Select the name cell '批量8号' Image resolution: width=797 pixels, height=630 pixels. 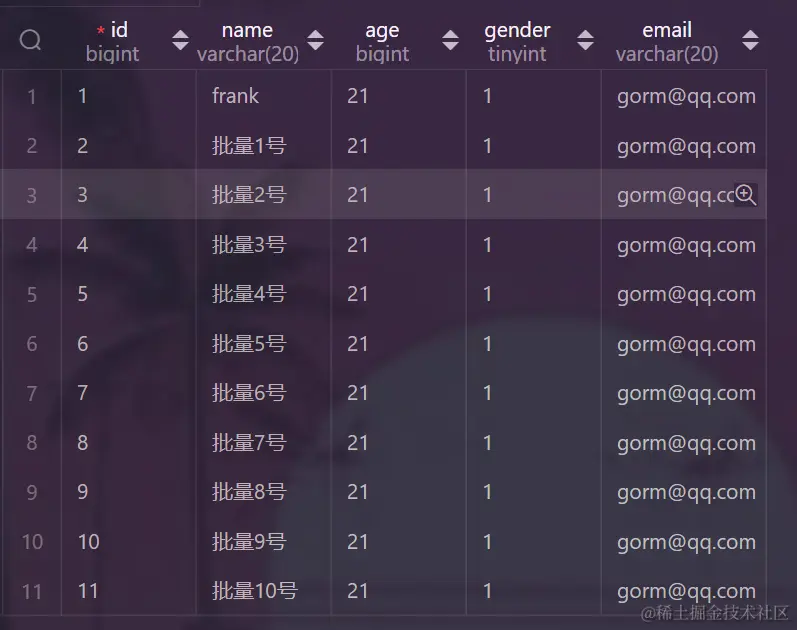pyautogui.click(x=264, y=492)
